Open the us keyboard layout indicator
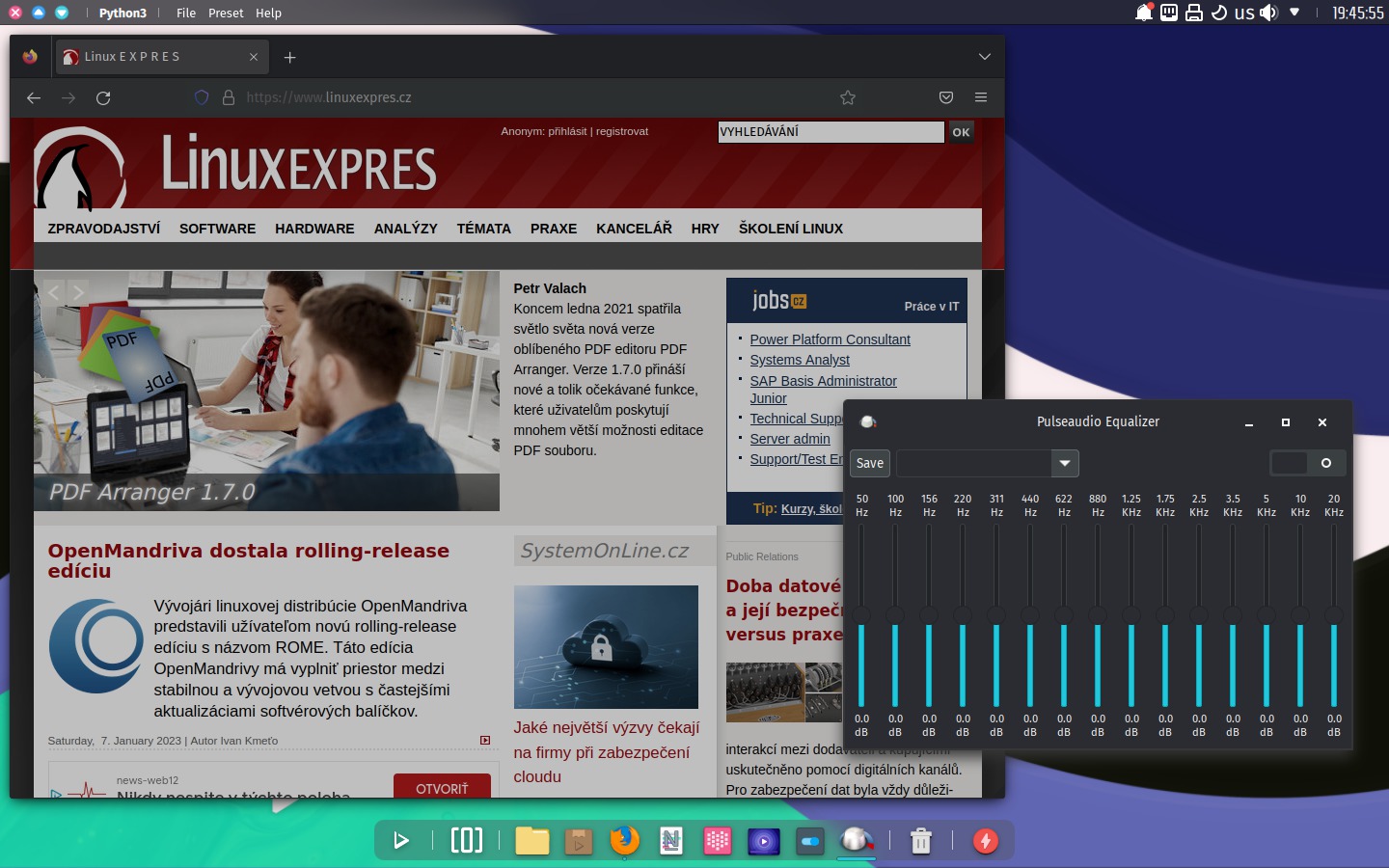This screenshot has width=1389, height=868. (1244, 13)
